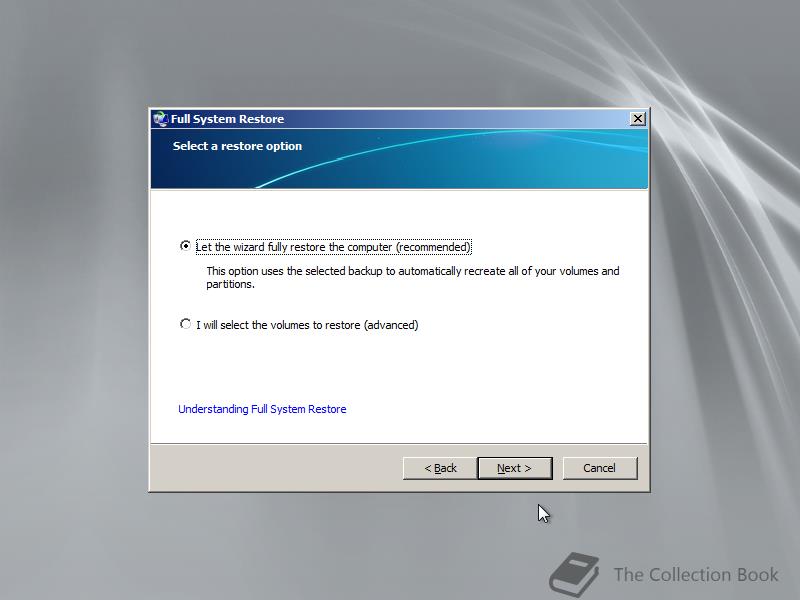
Task: Click the '(advanced)' text in second option
Action: coord(391,325)
